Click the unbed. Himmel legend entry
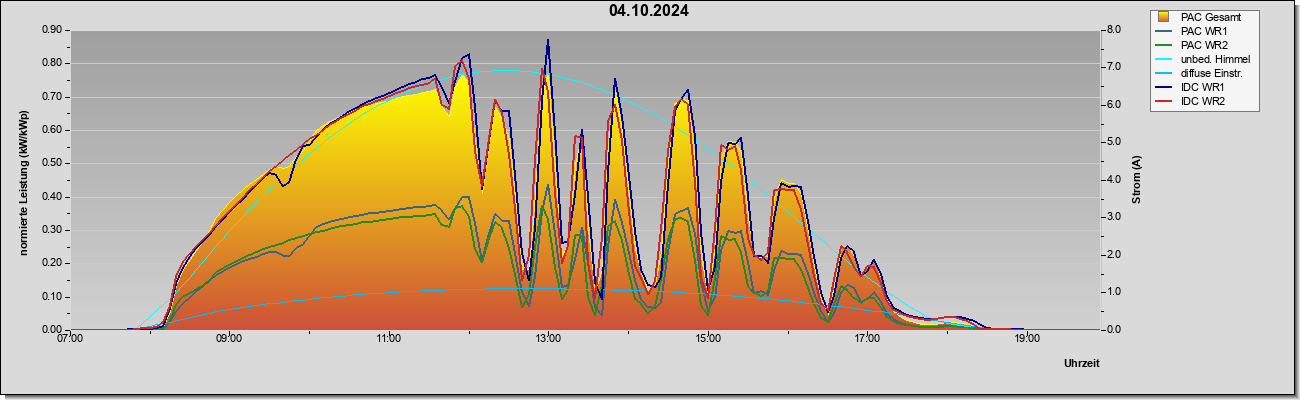This screenshot has width=1300, height=400. 1203,59
